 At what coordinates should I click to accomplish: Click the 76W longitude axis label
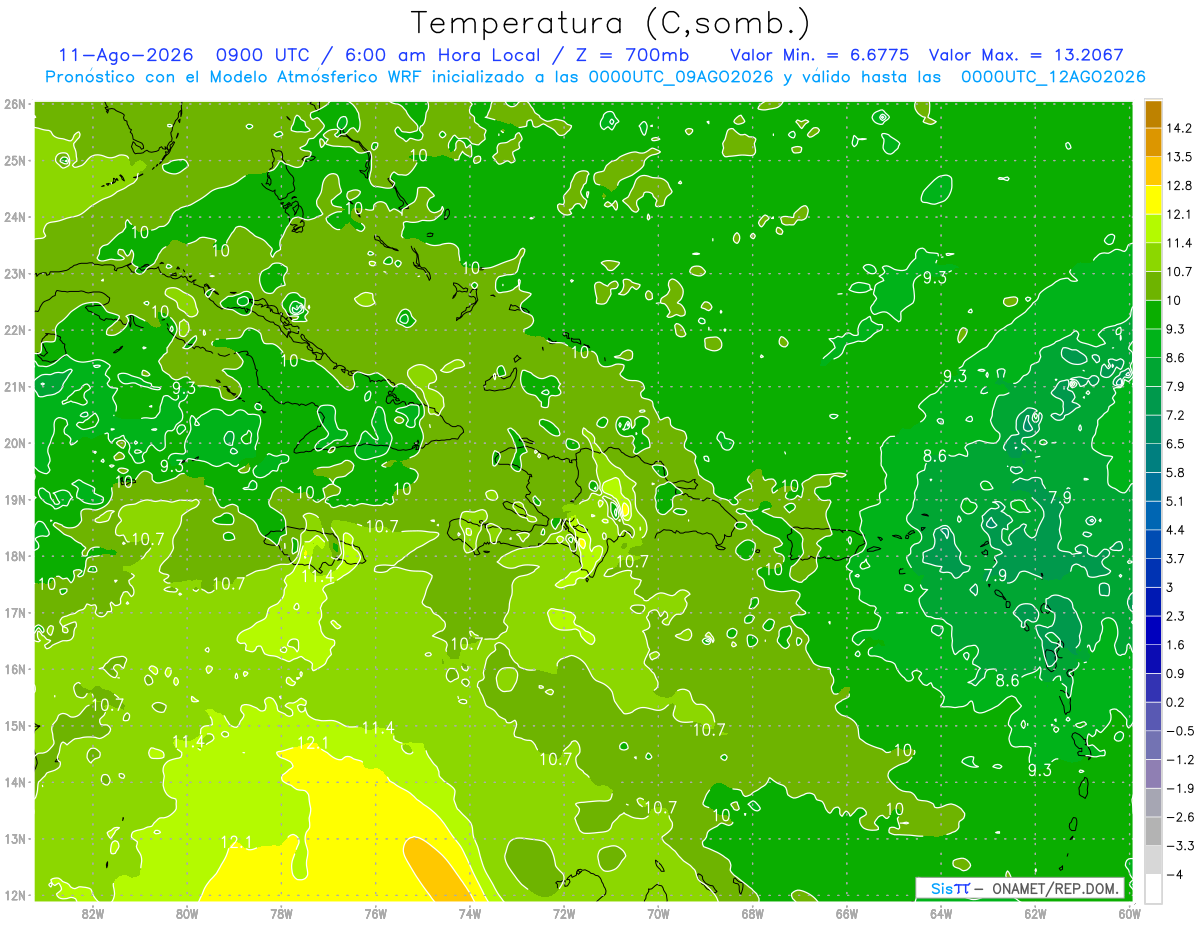[x=375, y=913]
